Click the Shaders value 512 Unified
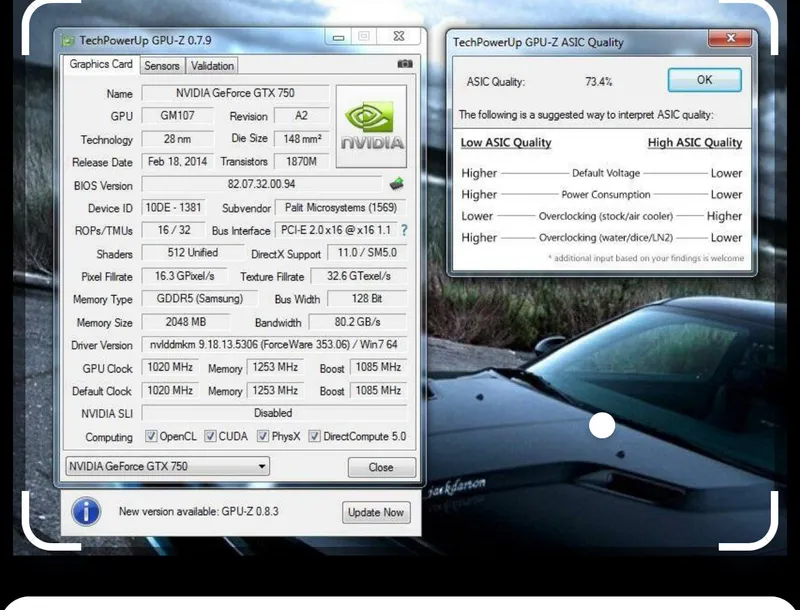The width and height of the screenshot is (800, 610). coord(193,253)
